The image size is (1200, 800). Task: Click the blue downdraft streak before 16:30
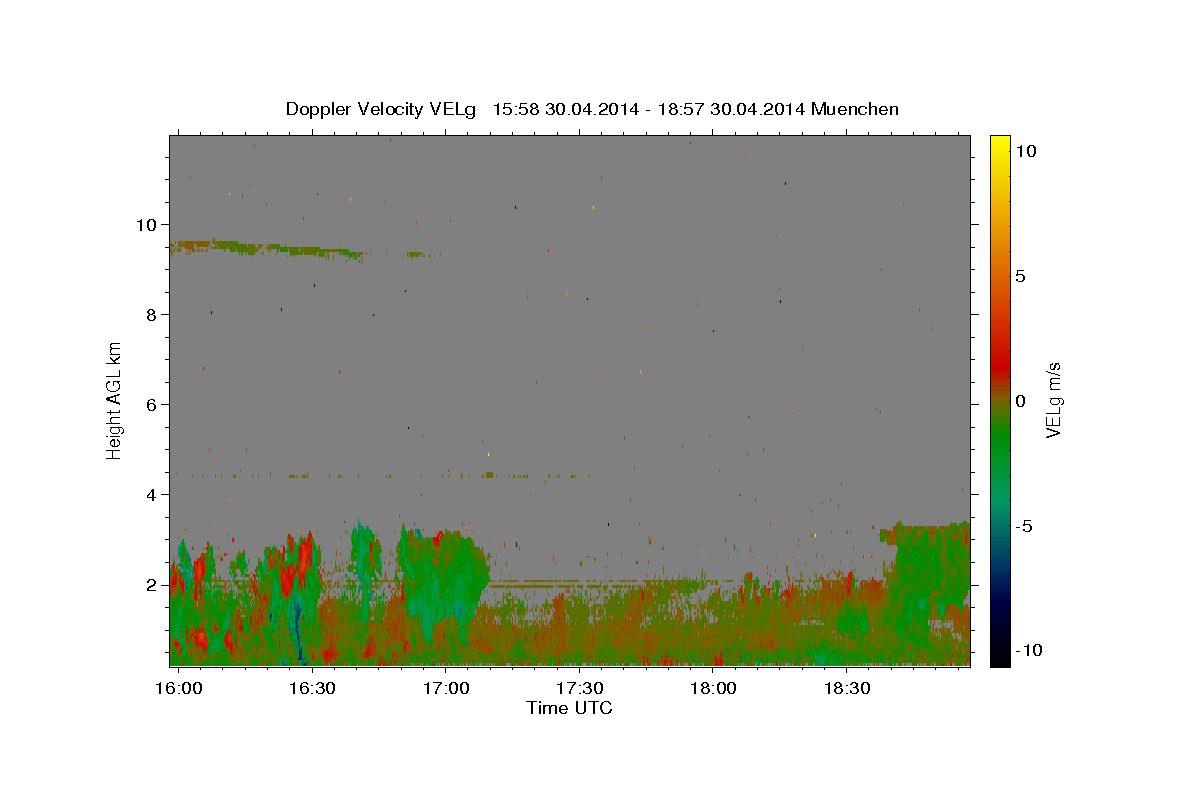click(296, 625)
